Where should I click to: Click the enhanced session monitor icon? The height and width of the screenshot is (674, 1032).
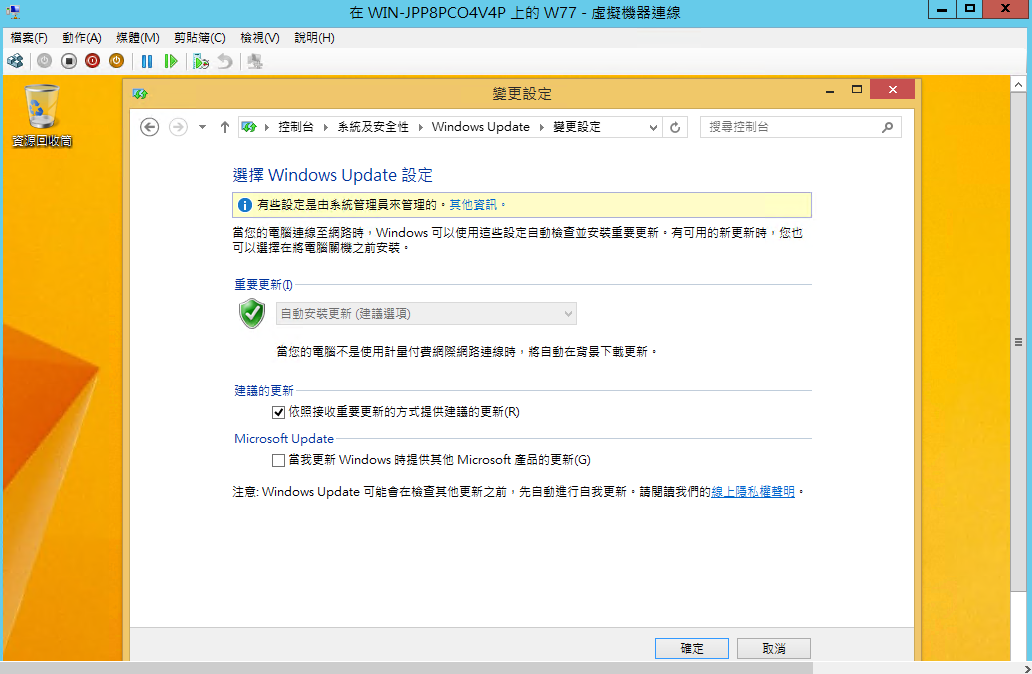[x=255, y=61]
